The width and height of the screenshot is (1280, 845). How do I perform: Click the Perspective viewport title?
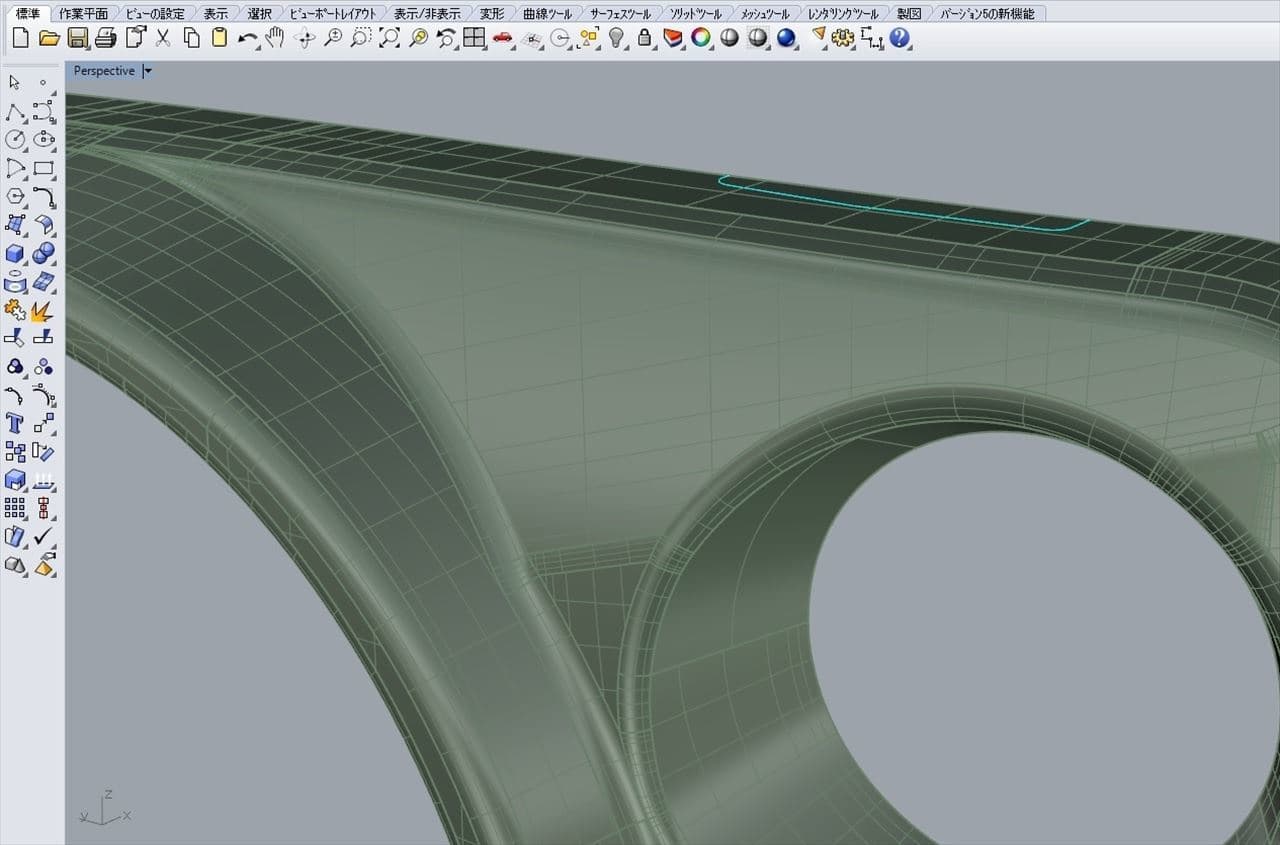104,71
